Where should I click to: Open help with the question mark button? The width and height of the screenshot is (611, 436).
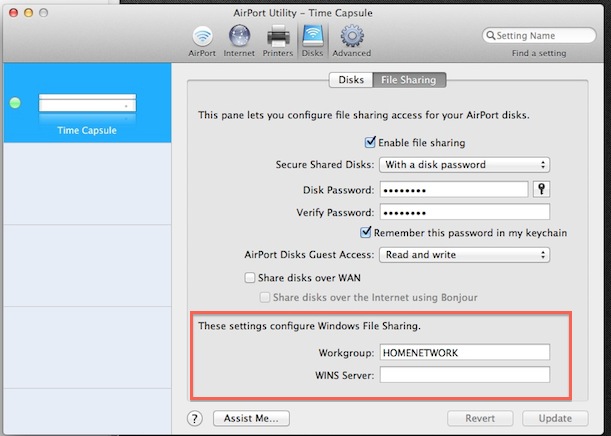point(194,418)
